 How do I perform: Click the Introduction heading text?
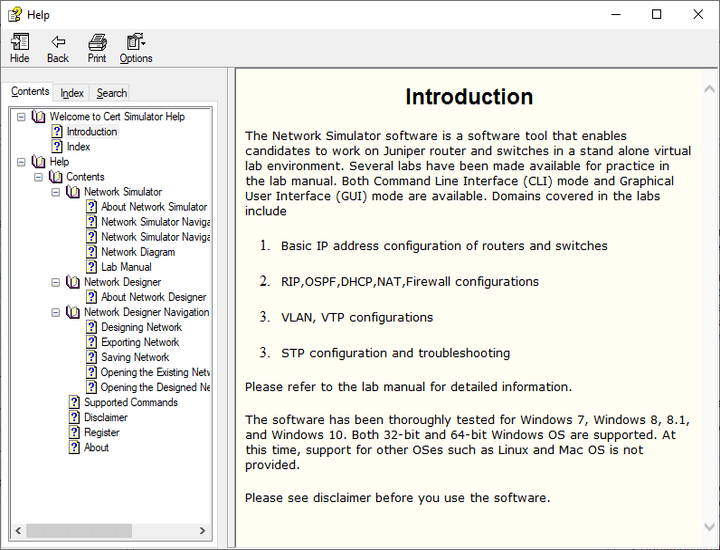[x=469, y=97]
